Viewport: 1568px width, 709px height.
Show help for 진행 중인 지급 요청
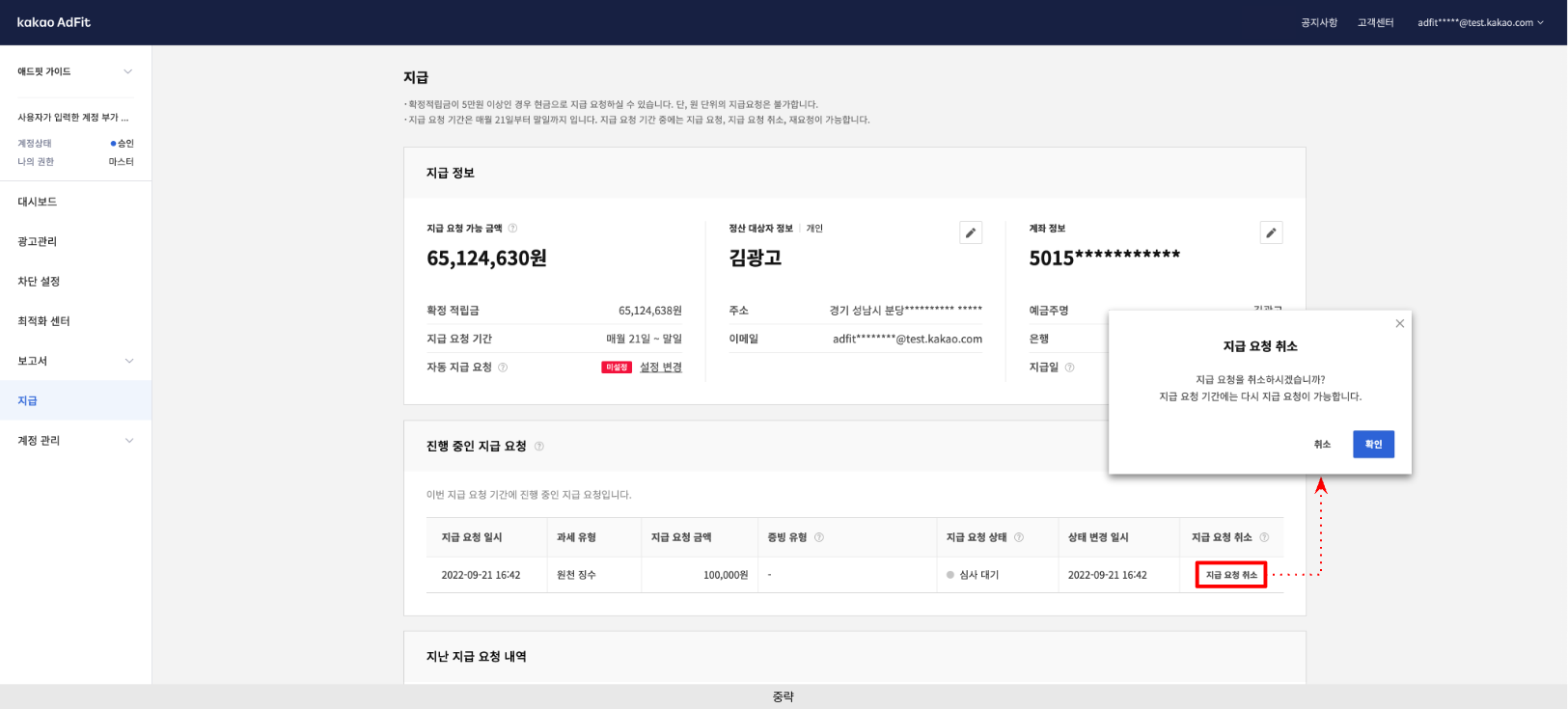[x=539, y=447]
